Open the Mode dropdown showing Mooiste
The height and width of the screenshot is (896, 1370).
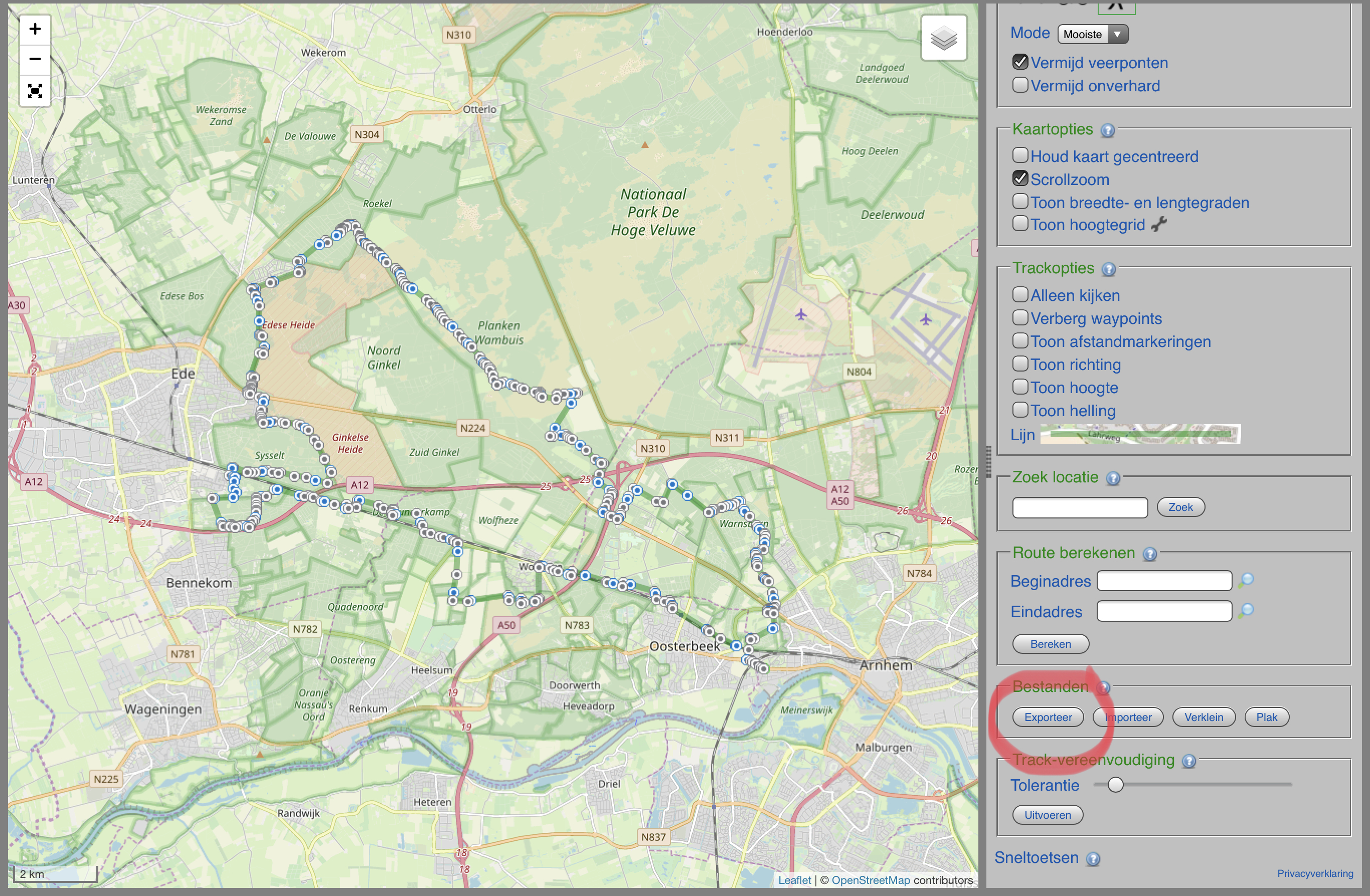(1092, 35)
